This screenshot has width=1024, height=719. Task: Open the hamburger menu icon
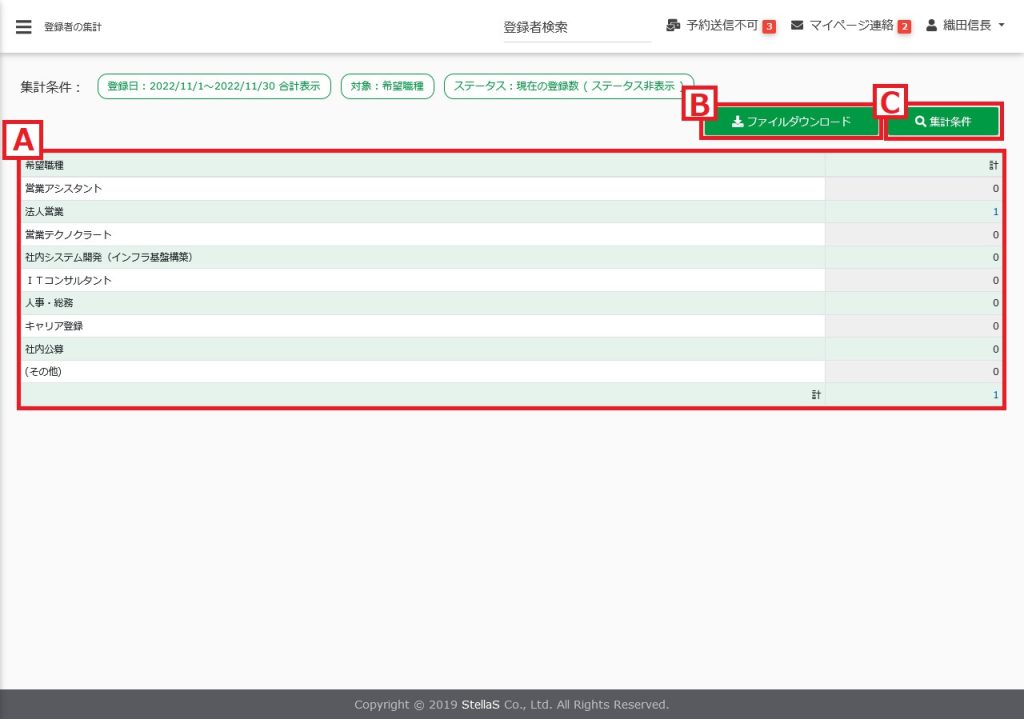click(24, 27)
